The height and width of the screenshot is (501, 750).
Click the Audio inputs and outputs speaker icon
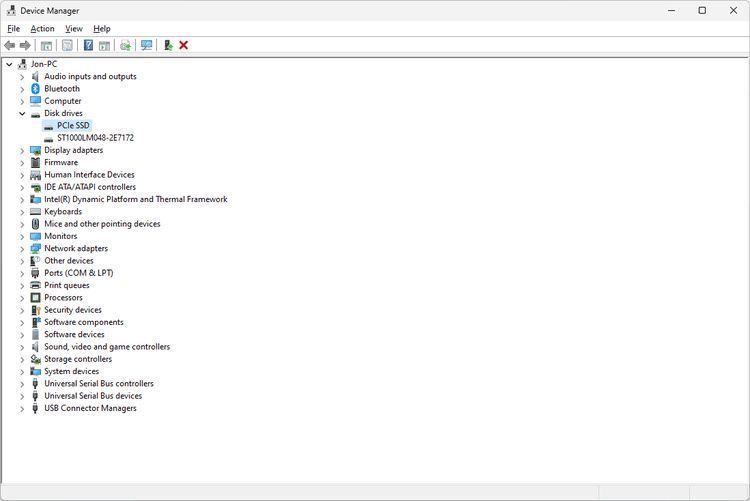[x=35, y=76]
